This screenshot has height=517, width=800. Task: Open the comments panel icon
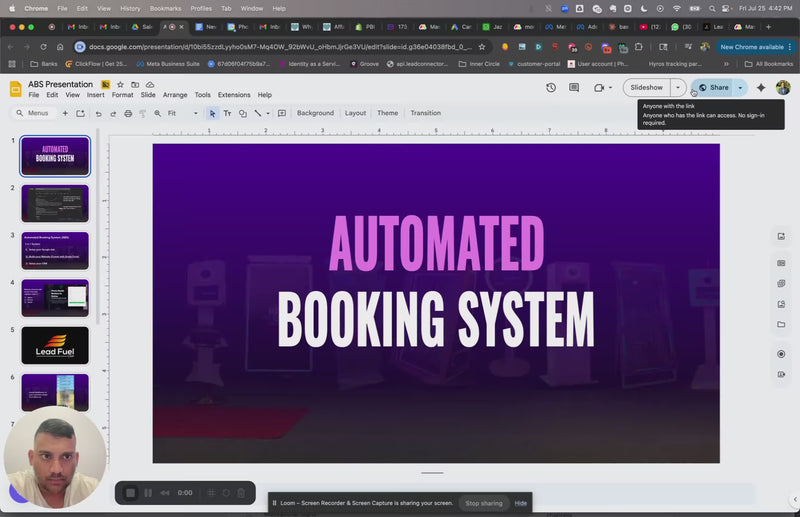coord(574,88)
